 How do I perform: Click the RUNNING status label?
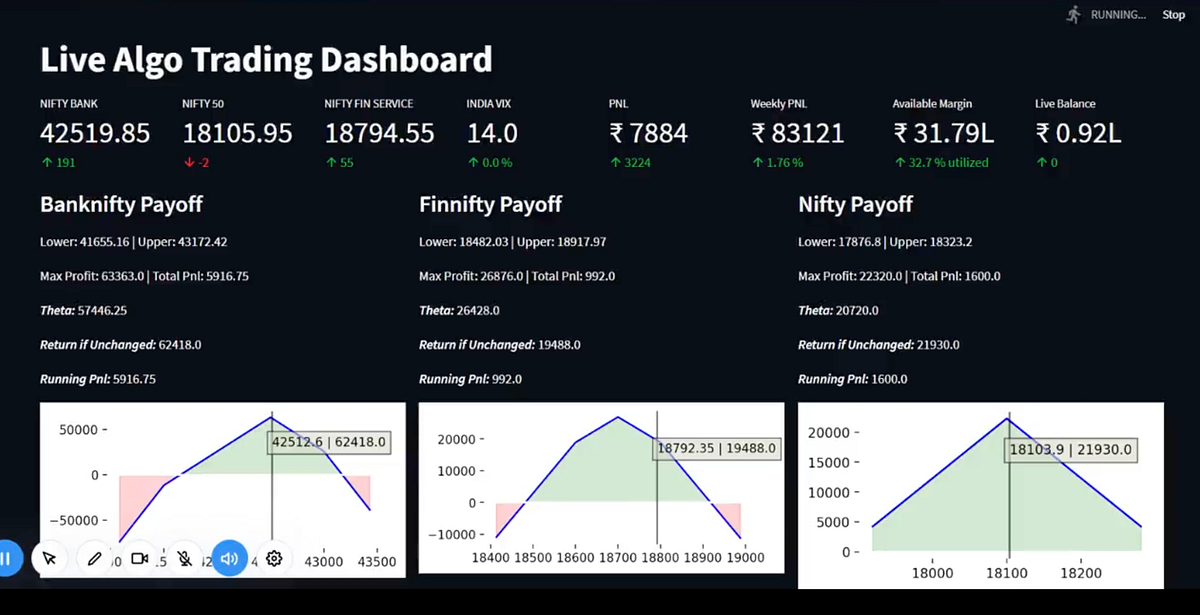(1119, 14)
